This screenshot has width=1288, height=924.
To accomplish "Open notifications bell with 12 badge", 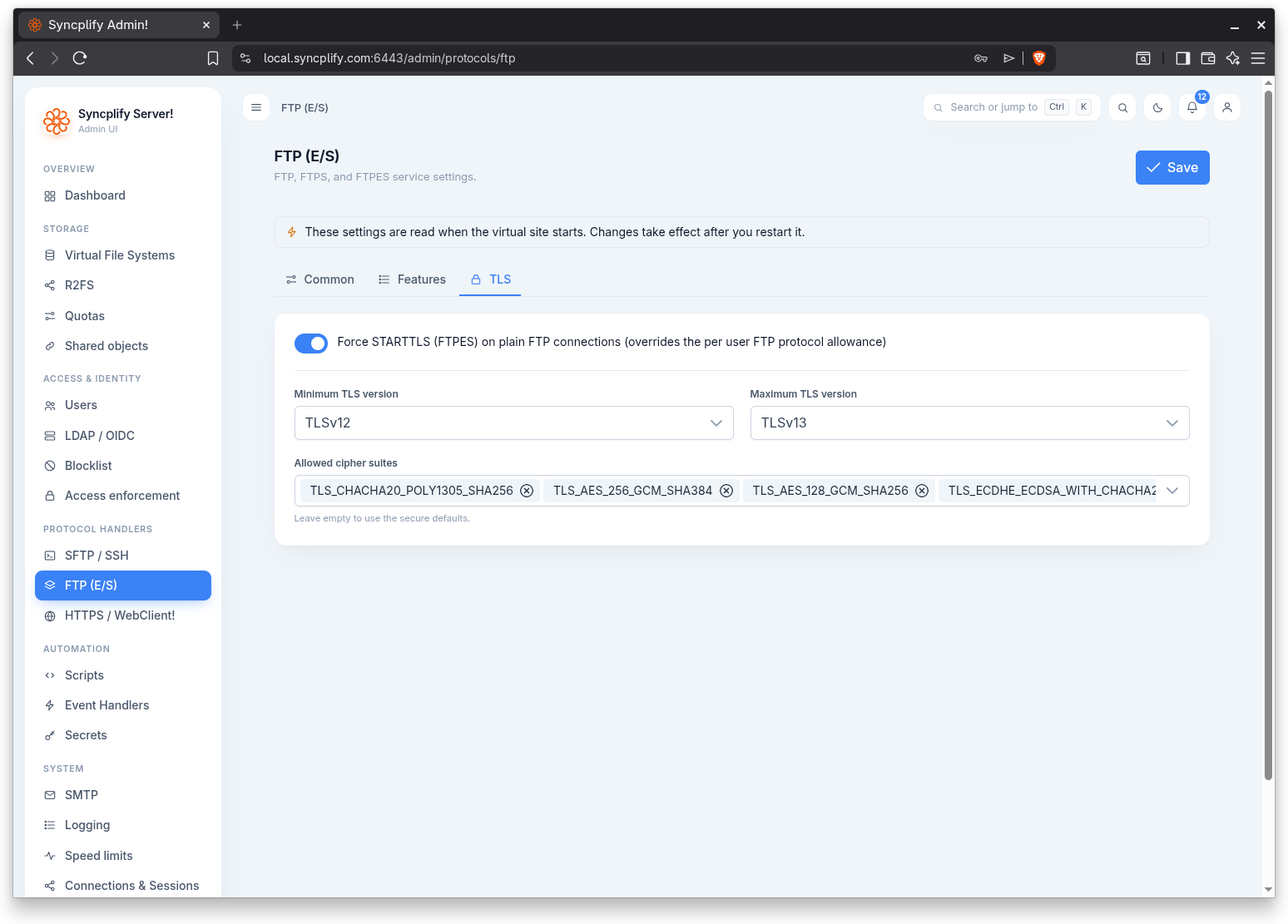I will [x=1192, y=107].
